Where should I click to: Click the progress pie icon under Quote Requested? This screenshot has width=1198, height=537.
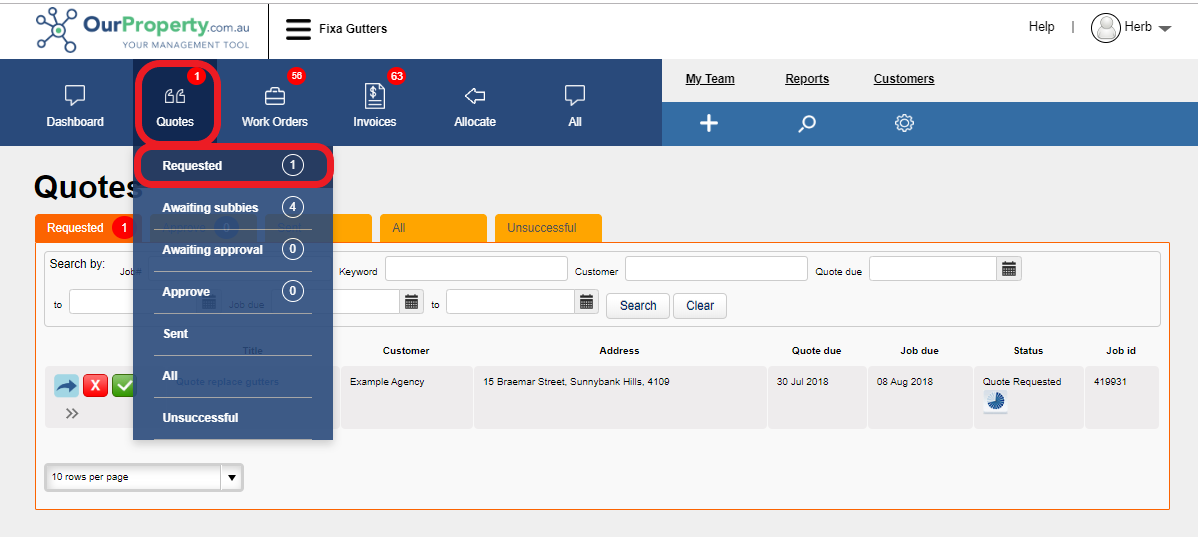[995, 402]
